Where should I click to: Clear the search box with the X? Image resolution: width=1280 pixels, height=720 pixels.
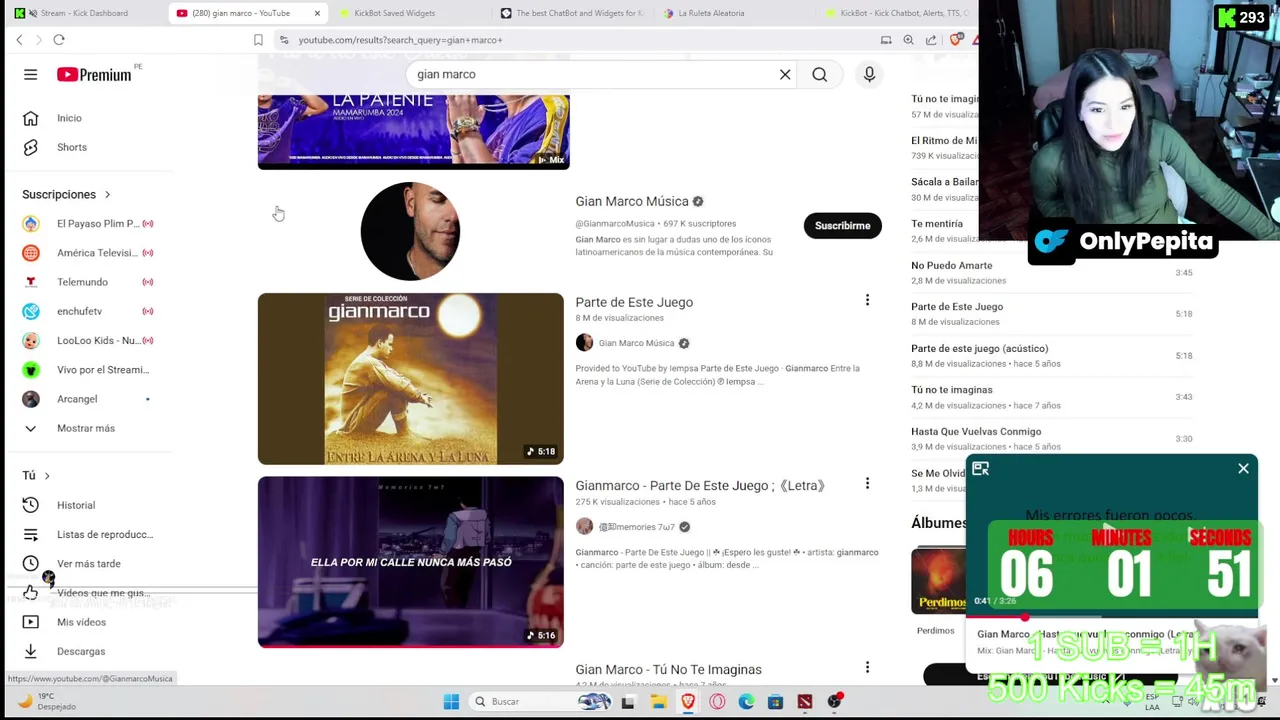tap(785, 74)
